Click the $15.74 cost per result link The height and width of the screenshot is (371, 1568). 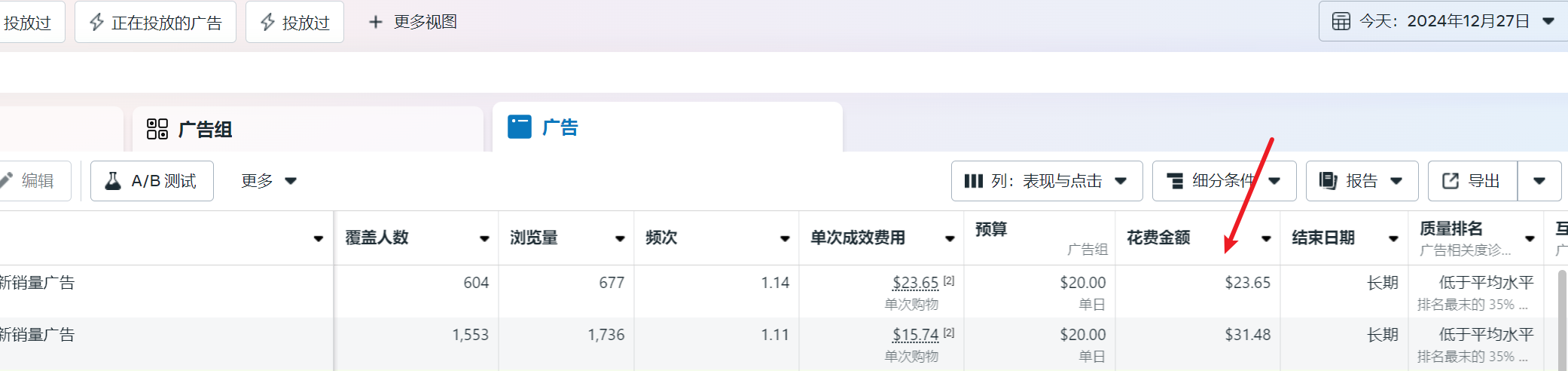coord(915,335)
